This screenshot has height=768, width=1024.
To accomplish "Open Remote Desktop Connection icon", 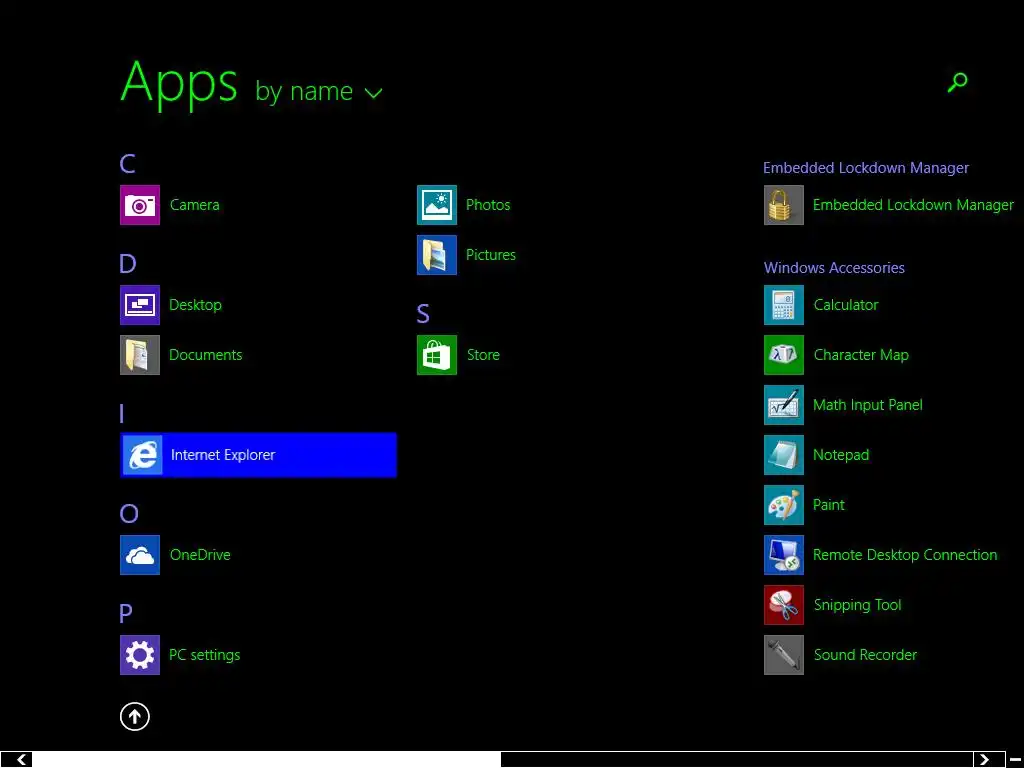I will pos(784,555).
